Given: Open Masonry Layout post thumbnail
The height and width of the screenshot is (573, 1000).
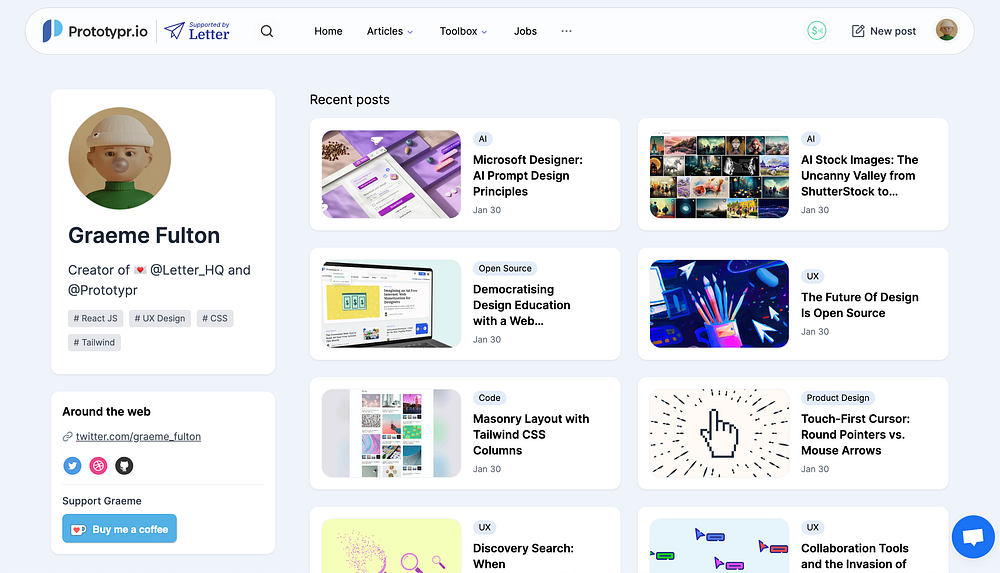Looking at the screenshot, I should coord(391,433).
